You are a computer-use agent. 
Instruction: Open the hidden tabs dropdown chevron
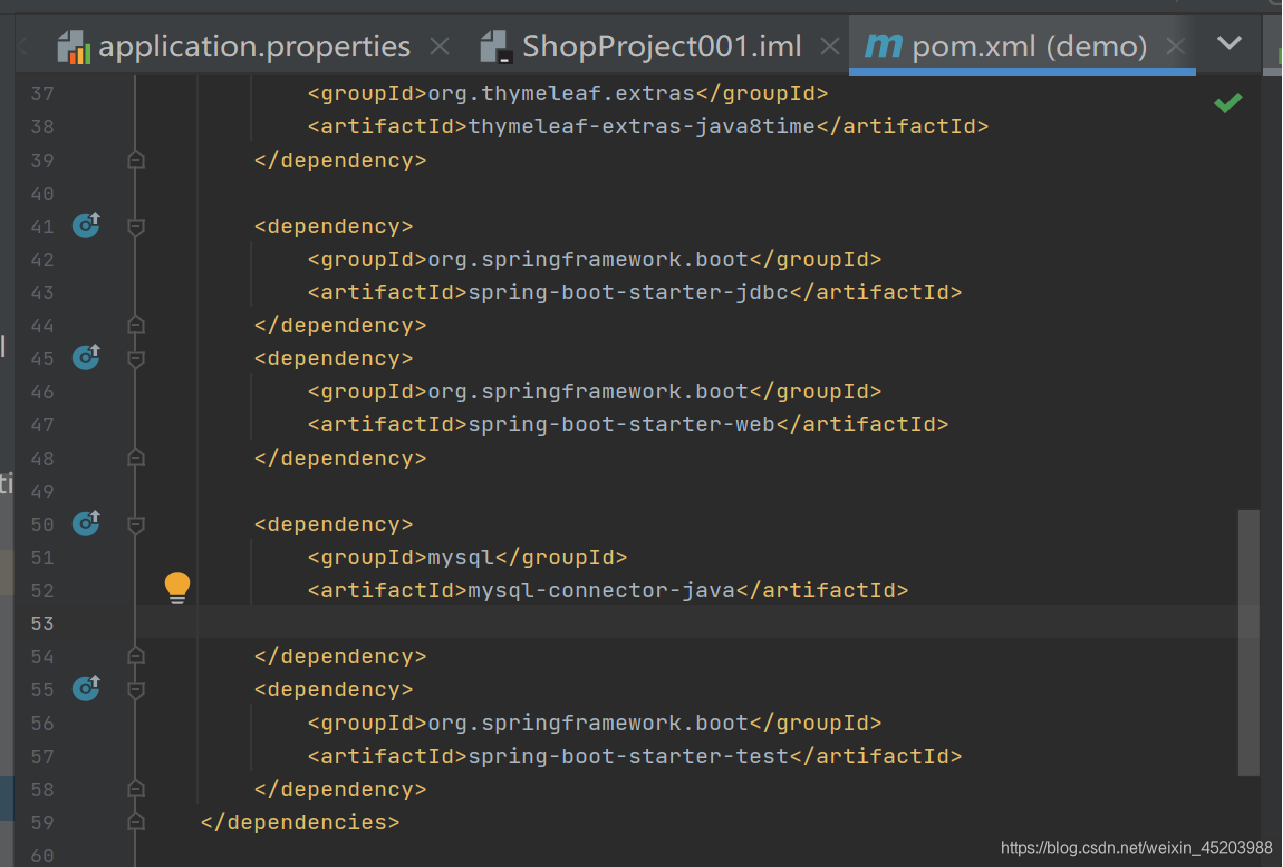tap(1229, 43)
